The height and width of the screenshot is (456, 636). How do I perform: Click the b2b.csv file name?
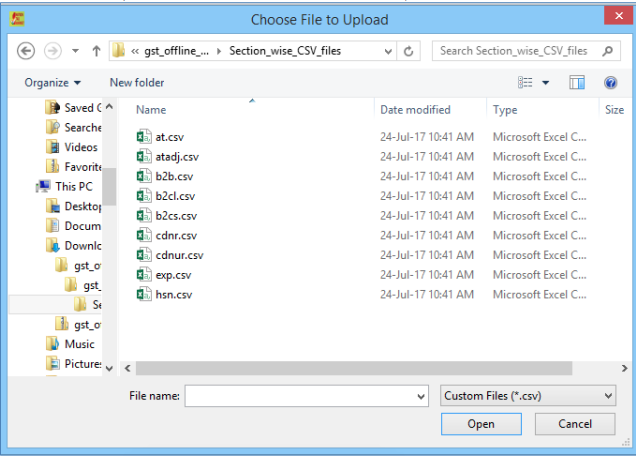pyautogui.click(x=174, y=176)
